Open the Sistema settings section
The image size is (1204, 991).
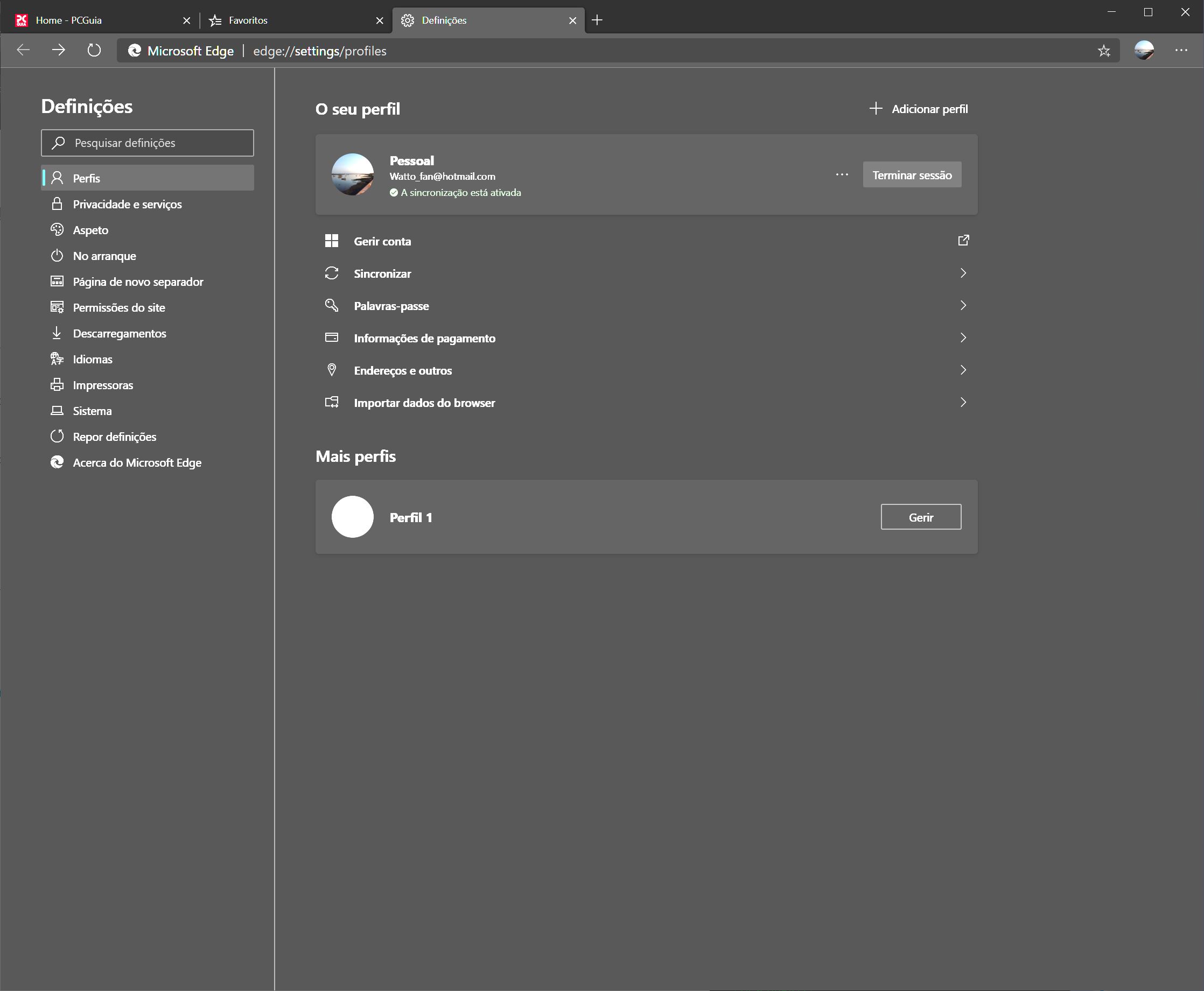pos(148,410)
